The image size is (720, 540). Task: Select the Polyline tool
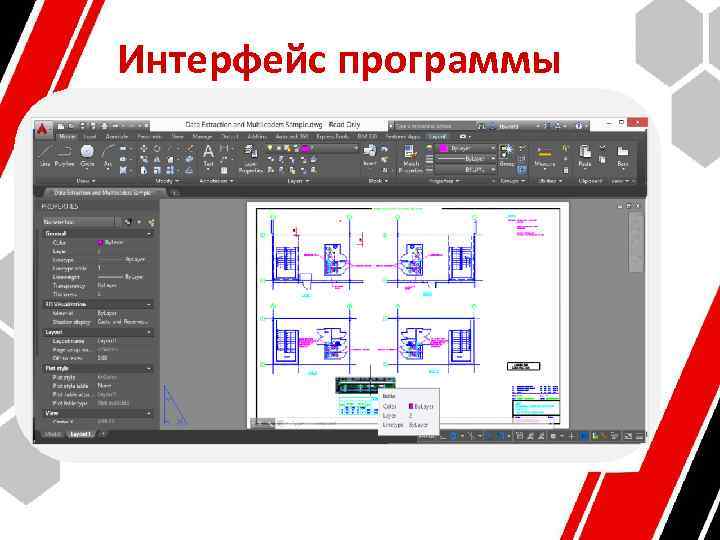tap(64, 156)
